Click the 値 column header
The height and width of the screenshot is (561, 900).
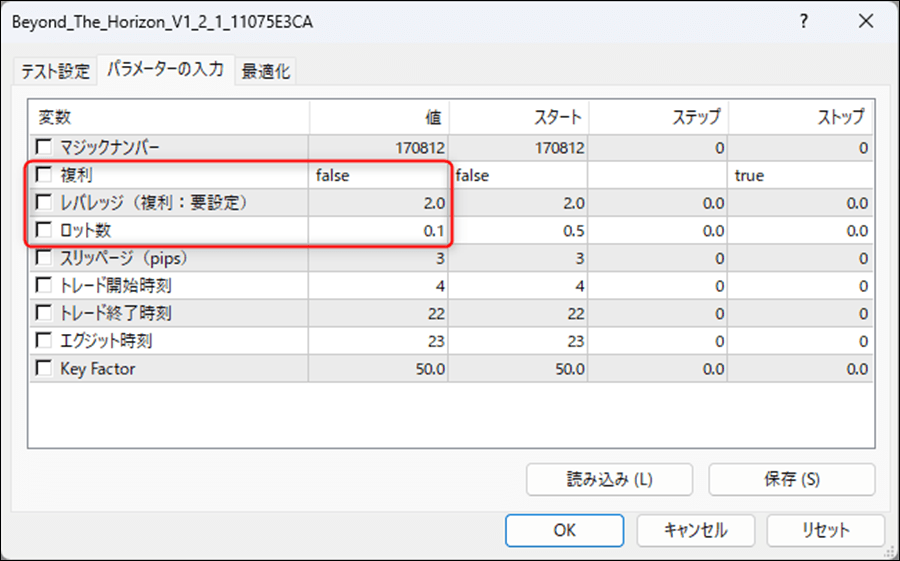(380, 117)
